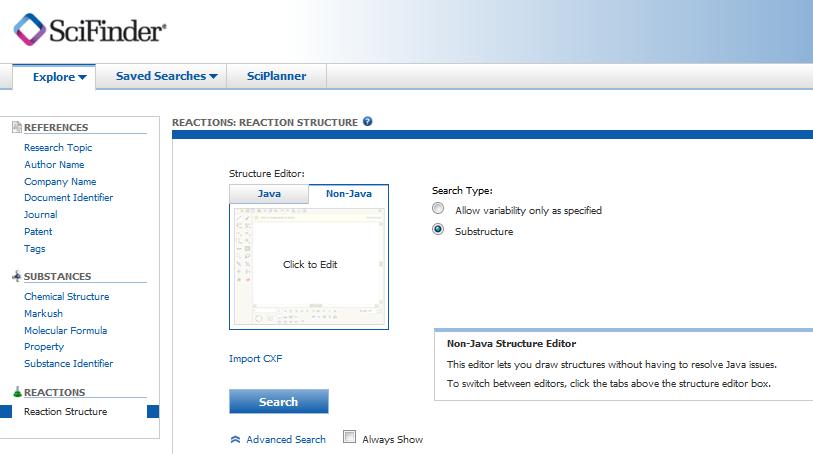Go to the SciPlanner tab
Viewport: 813px width, 454px height.
coord(276,76)
